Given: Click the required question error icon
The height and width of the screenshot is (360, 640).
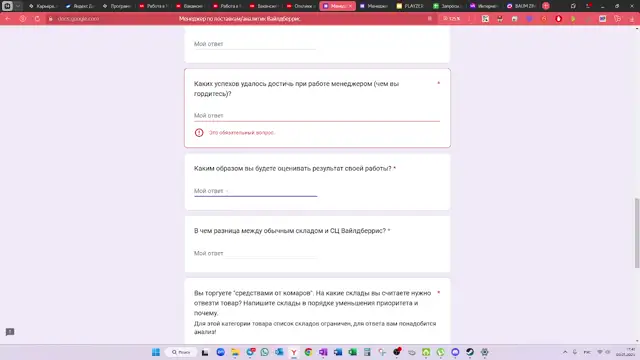Looking at the screenshot, I should (x=199, y=133).
